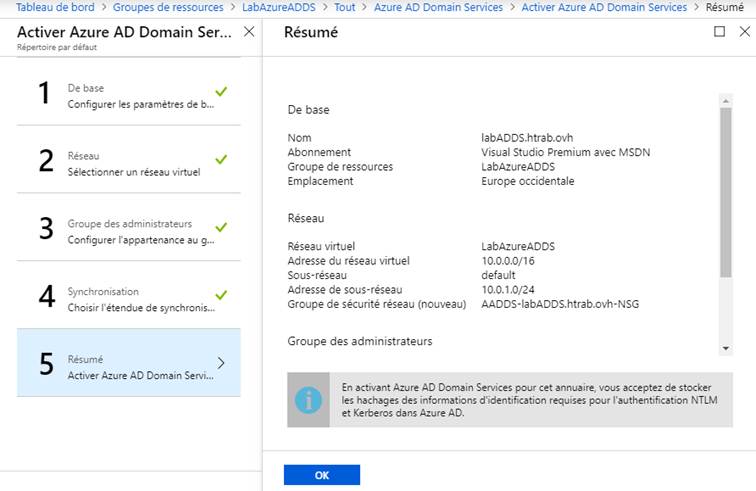Expand the Résumé step chevron arrow
Image resolution: width=756 pixels, height=491 pixels.
point(221,363)
